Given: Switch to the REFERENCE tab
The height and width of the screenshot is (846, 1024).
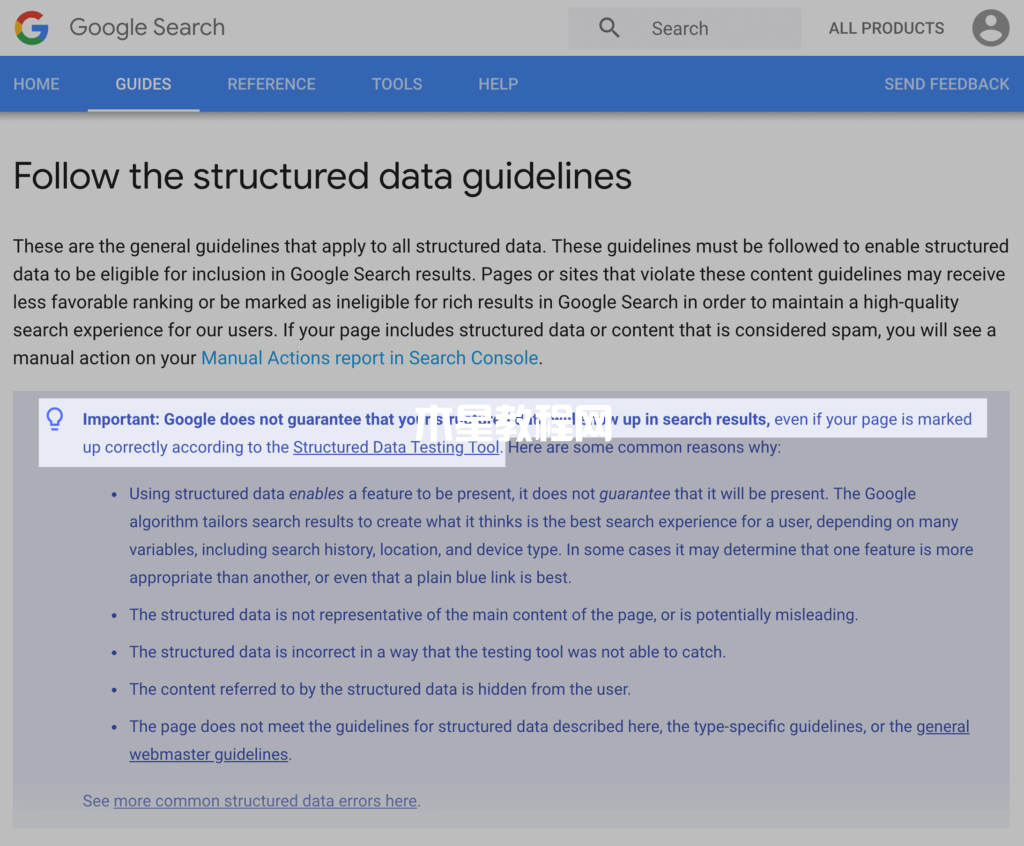Looking at the screenshot, I should (272, 84).
